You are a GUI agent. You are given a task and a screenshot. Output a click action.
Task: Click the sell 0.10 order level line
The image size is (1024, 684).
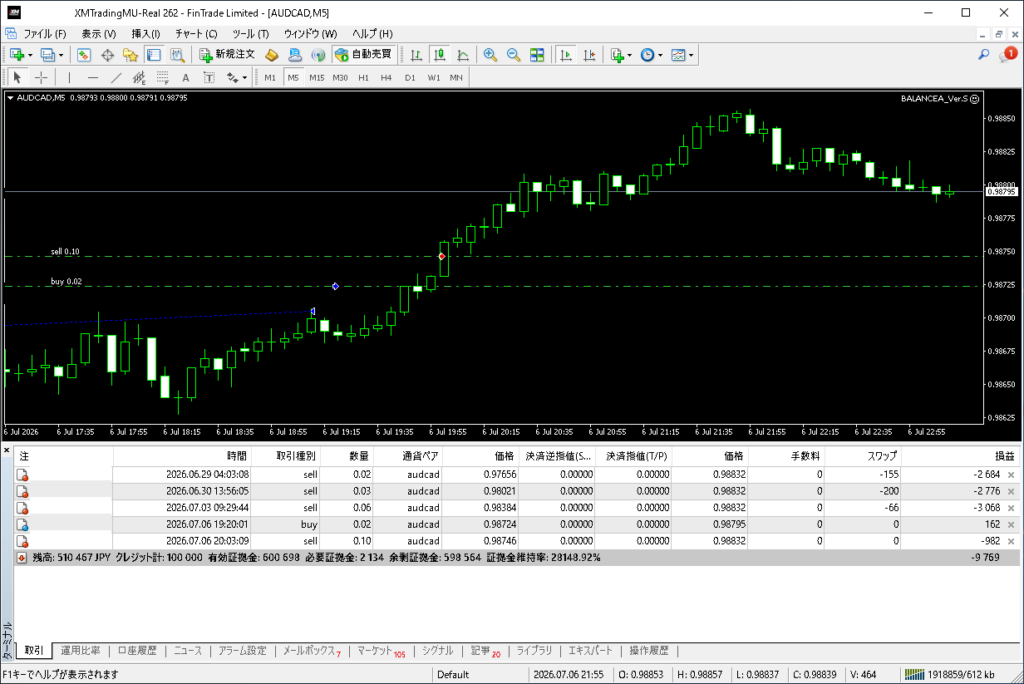click(494, 256)
